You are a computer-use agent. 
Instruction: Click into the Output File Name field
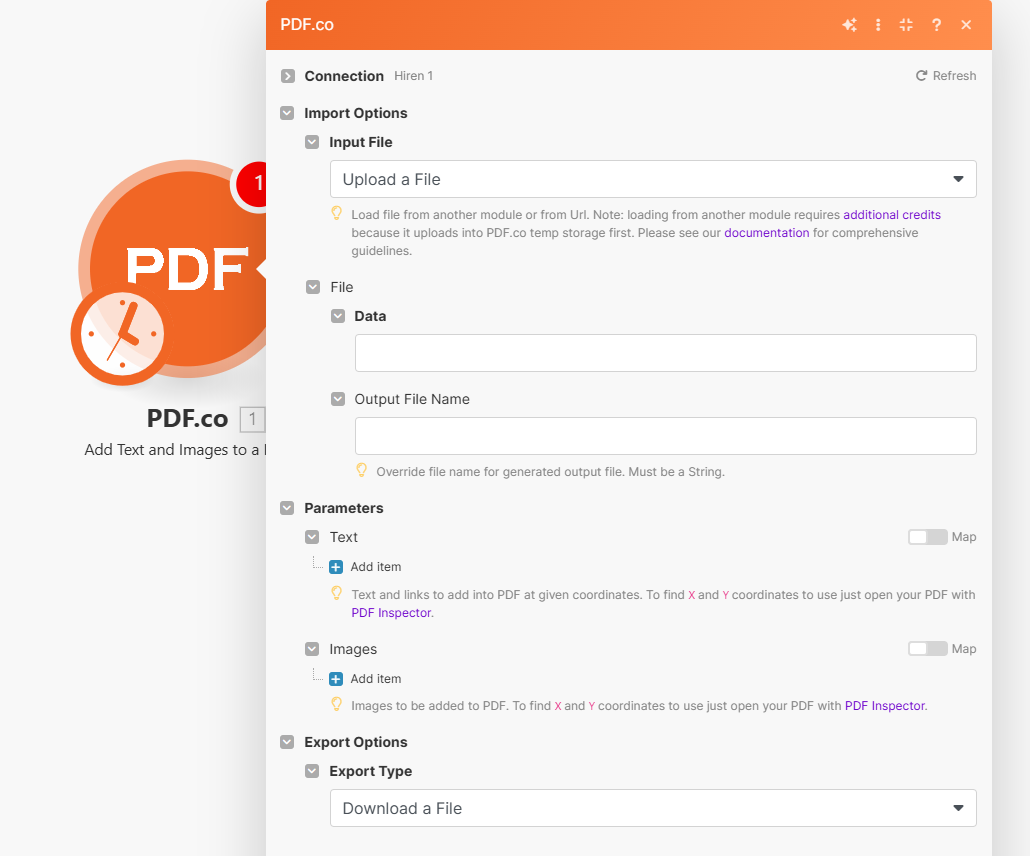pyautogui.click(x=665, y=436)
